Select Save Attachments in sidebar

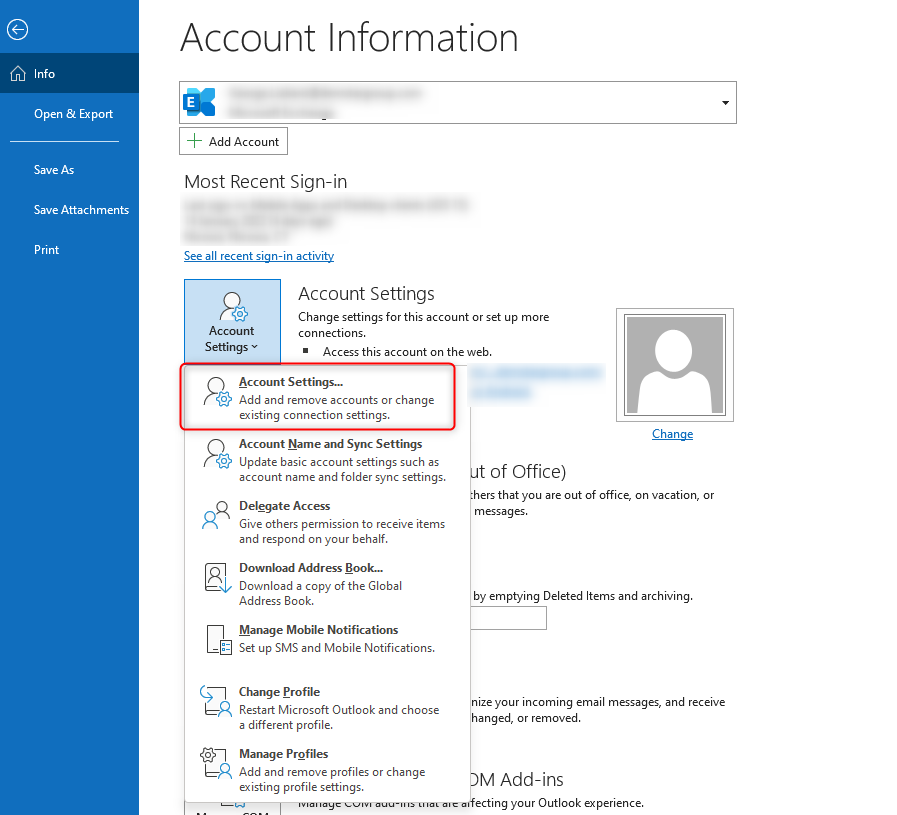pos(81,210)
